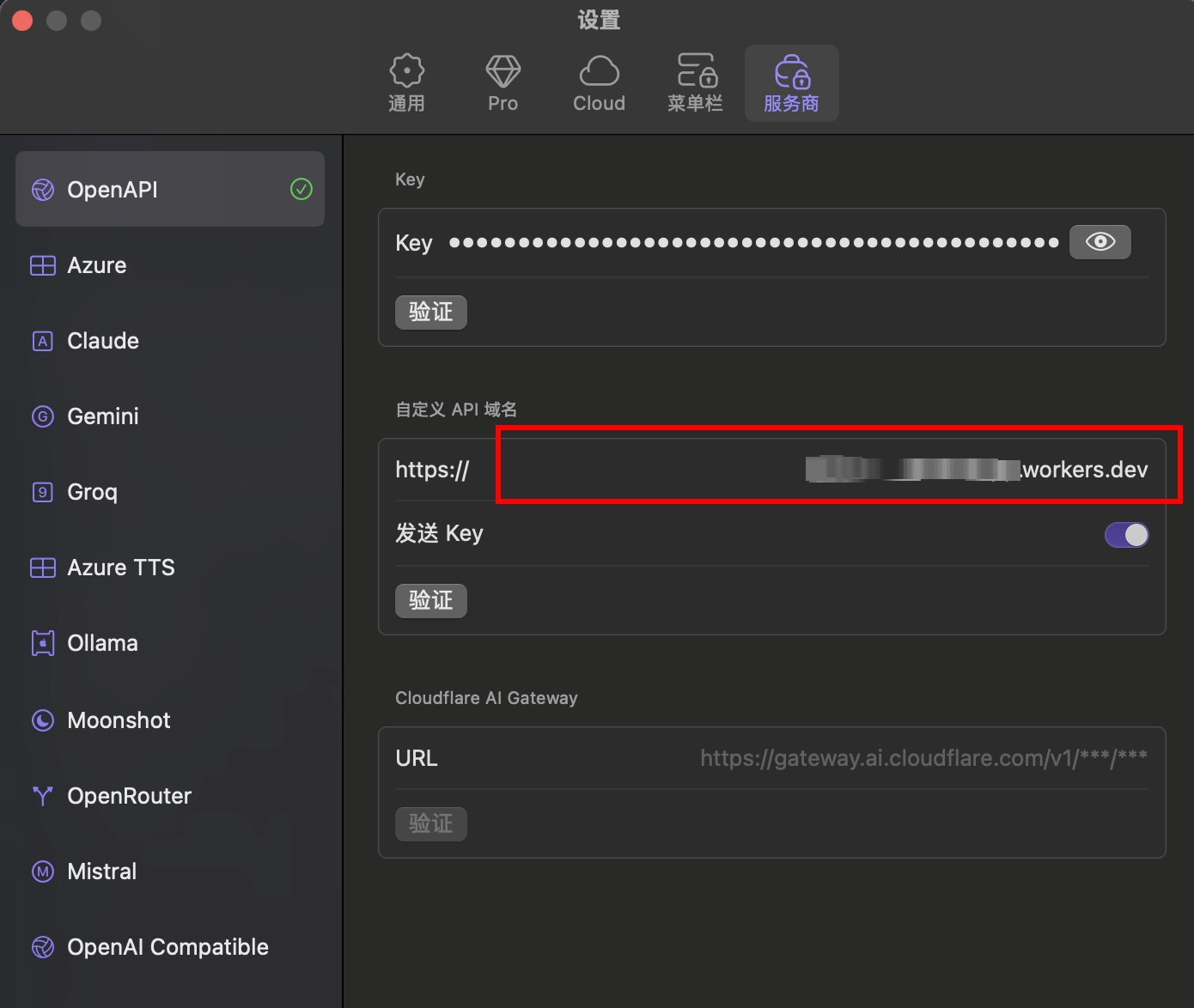Reveal the API key with eye button
1194x1008 pixels.
click(x=1100, y=242)
